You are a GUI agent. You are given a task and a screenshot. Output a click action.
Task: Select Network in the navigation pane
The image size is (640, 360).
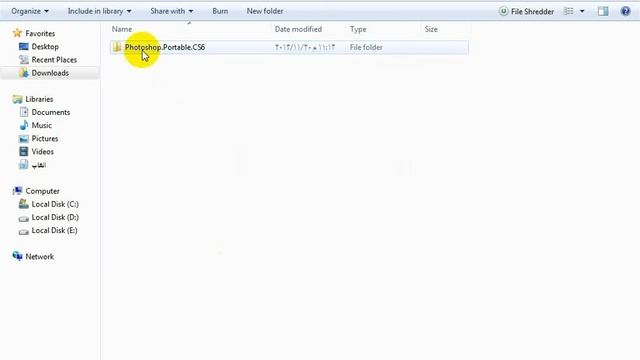coord(40,257)
